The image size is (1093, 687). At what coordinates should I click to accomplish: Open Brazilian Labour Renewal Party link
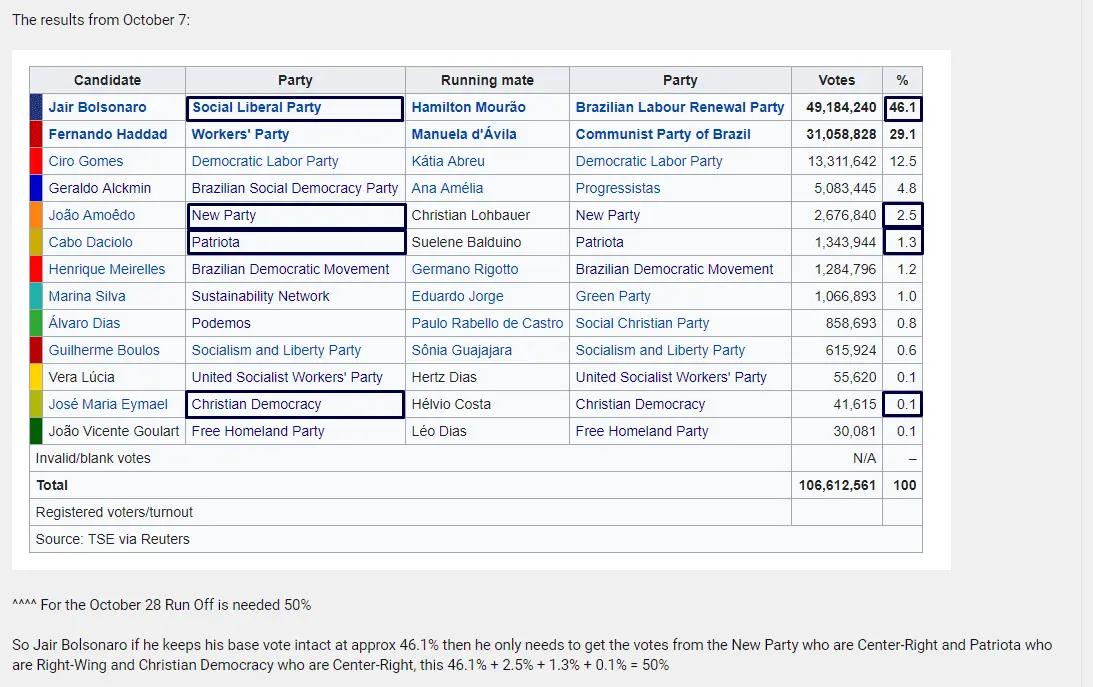tap(679, 107)
